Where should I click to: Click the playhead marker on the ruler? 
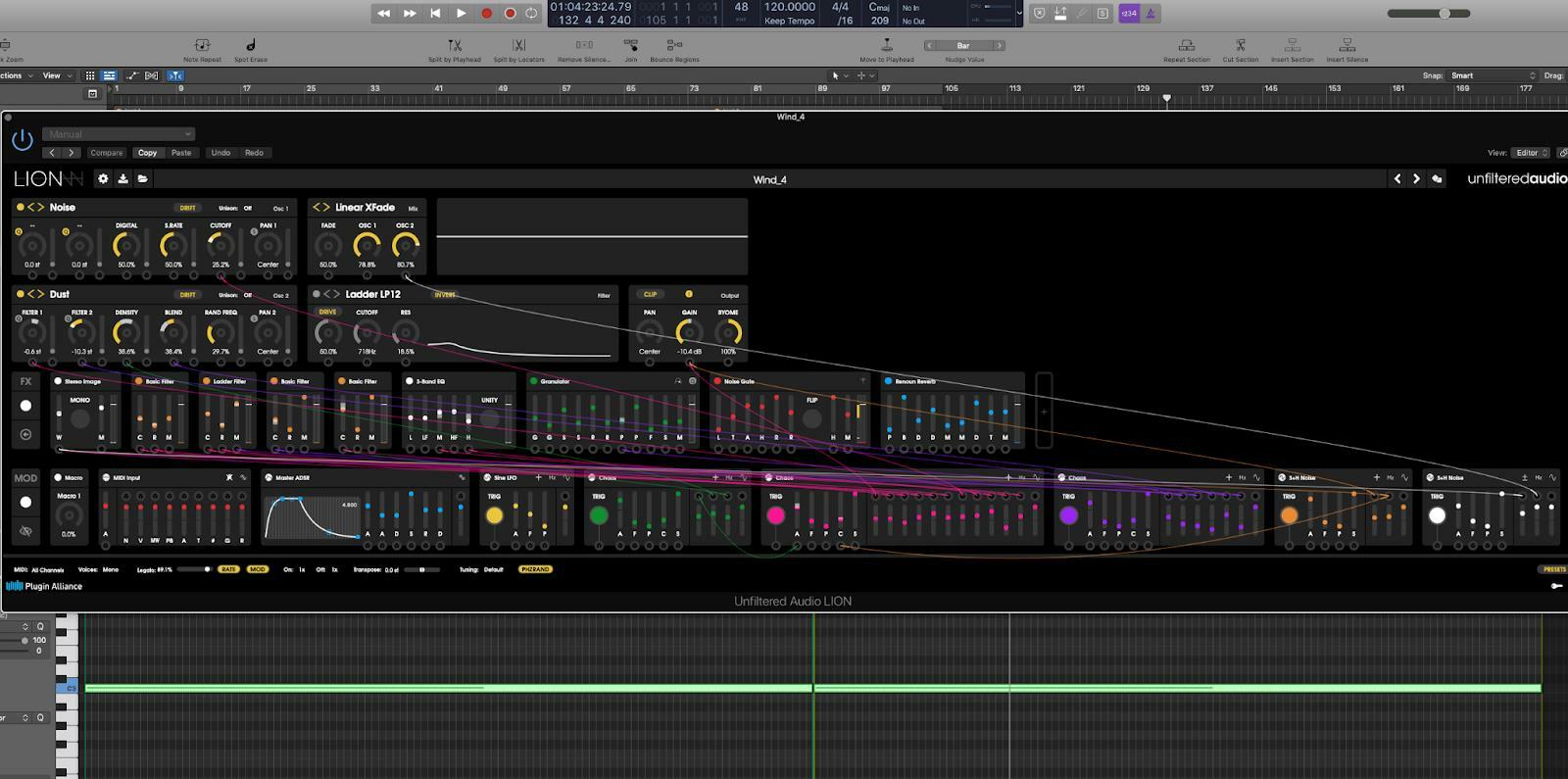point(1166,98)
